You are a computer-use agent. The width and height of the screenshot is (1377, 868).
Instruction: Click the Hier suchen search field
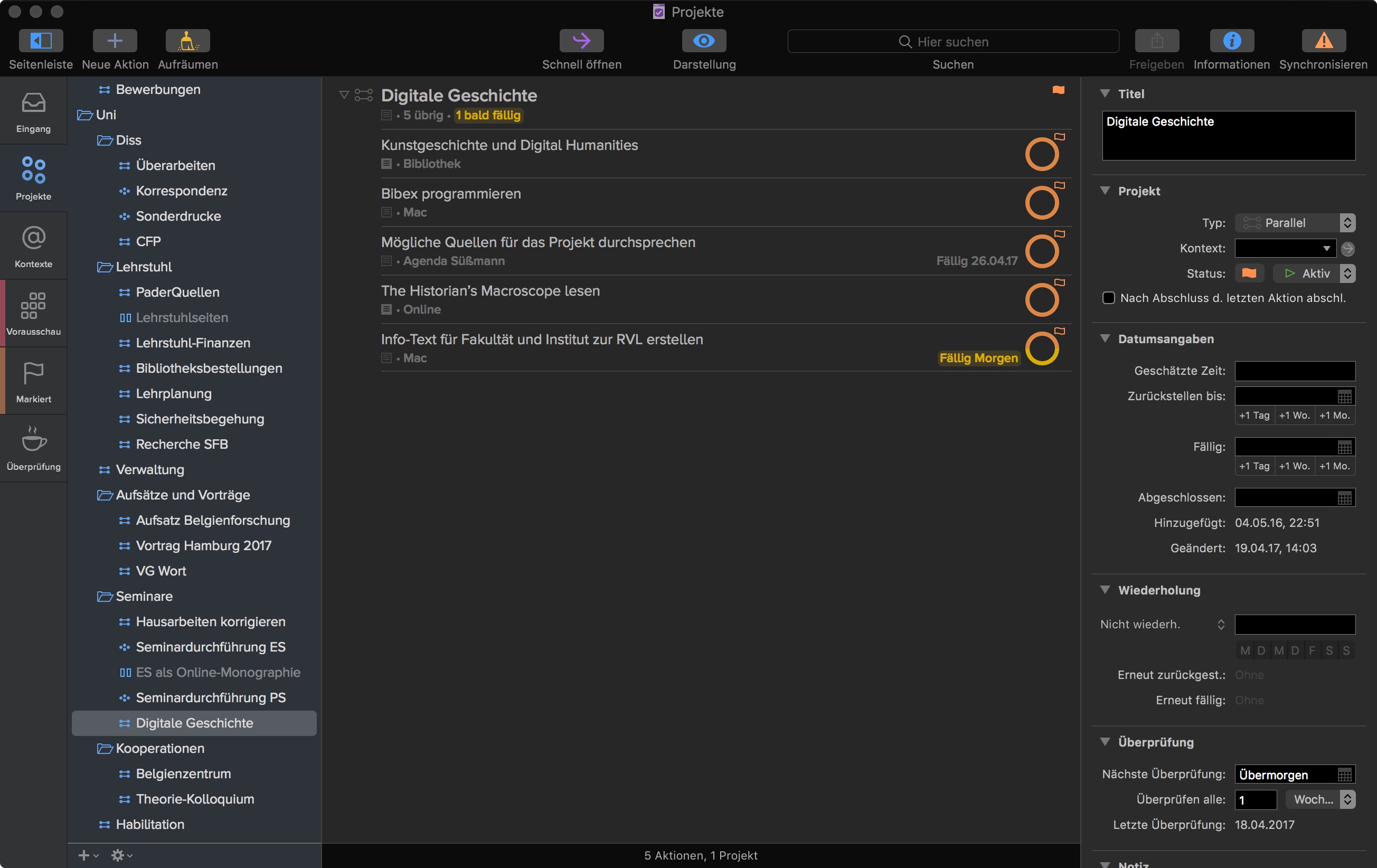point(952,42)
